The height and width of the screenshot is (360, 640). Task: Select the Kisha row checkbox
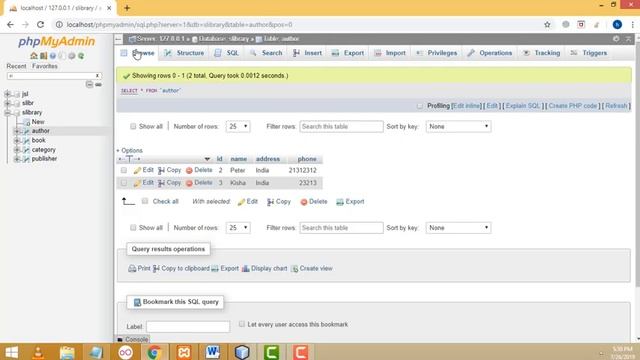pyautogui.click(x=124, y=183)
